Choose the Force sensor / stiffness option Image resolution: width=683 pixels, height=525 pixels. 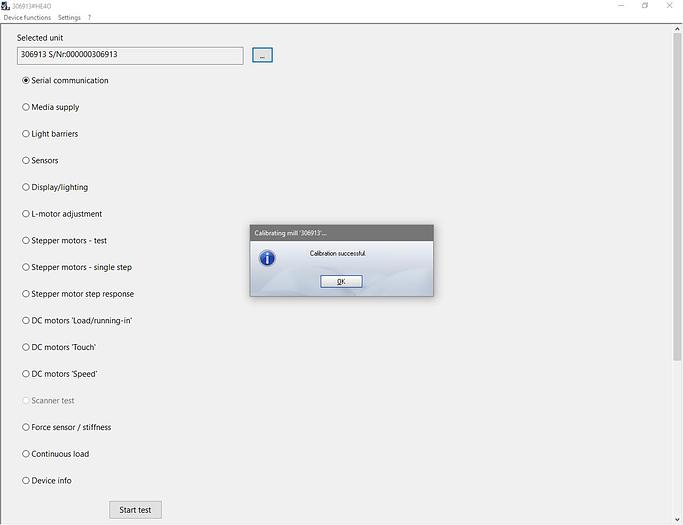click(26, 427)
